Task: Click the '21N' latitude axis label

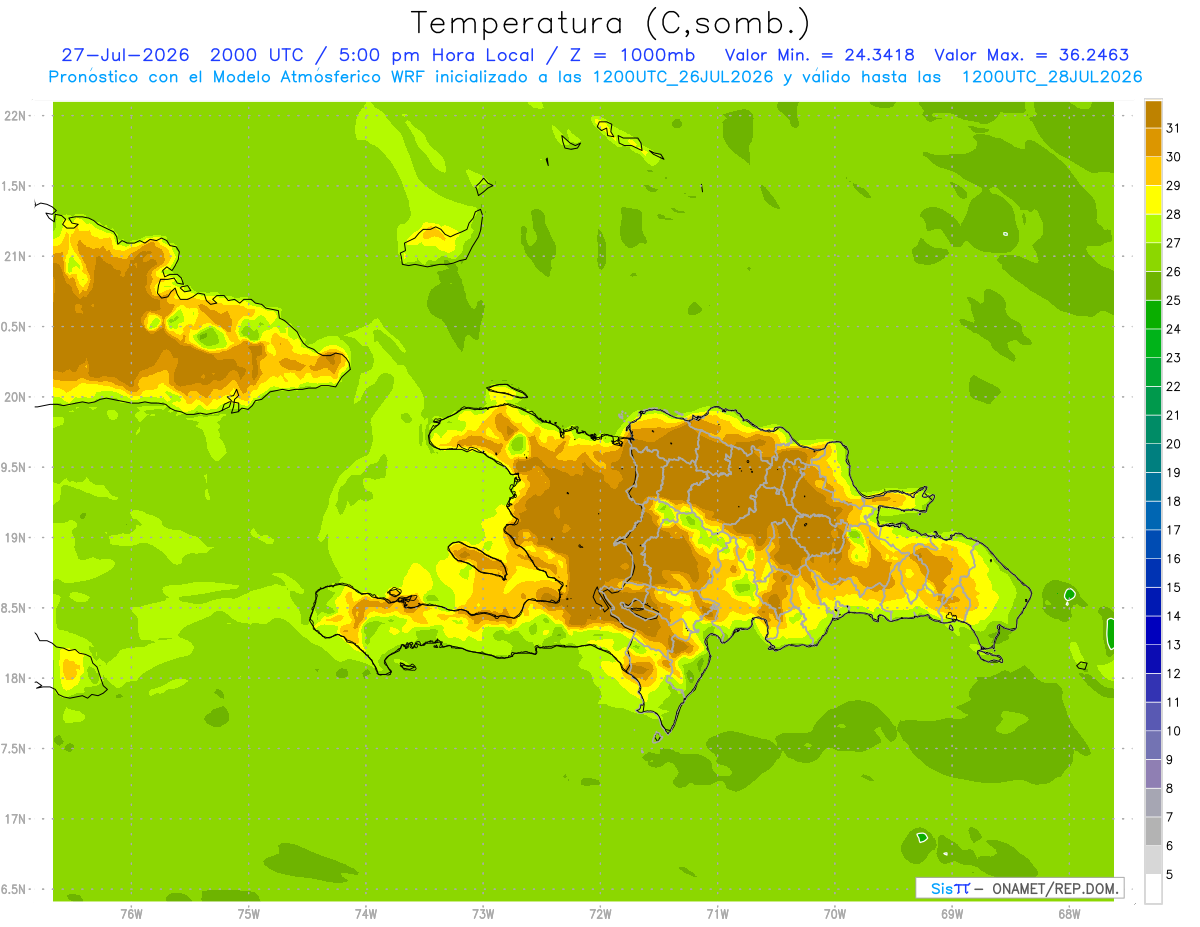Action: coord(14,256)
